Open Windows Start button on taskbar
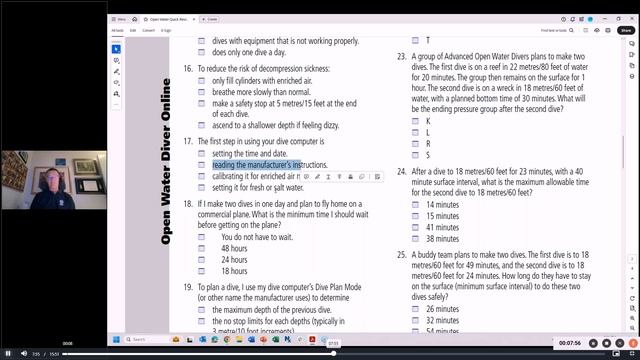This screenshot has width=640, height=360. click(116, 340)
